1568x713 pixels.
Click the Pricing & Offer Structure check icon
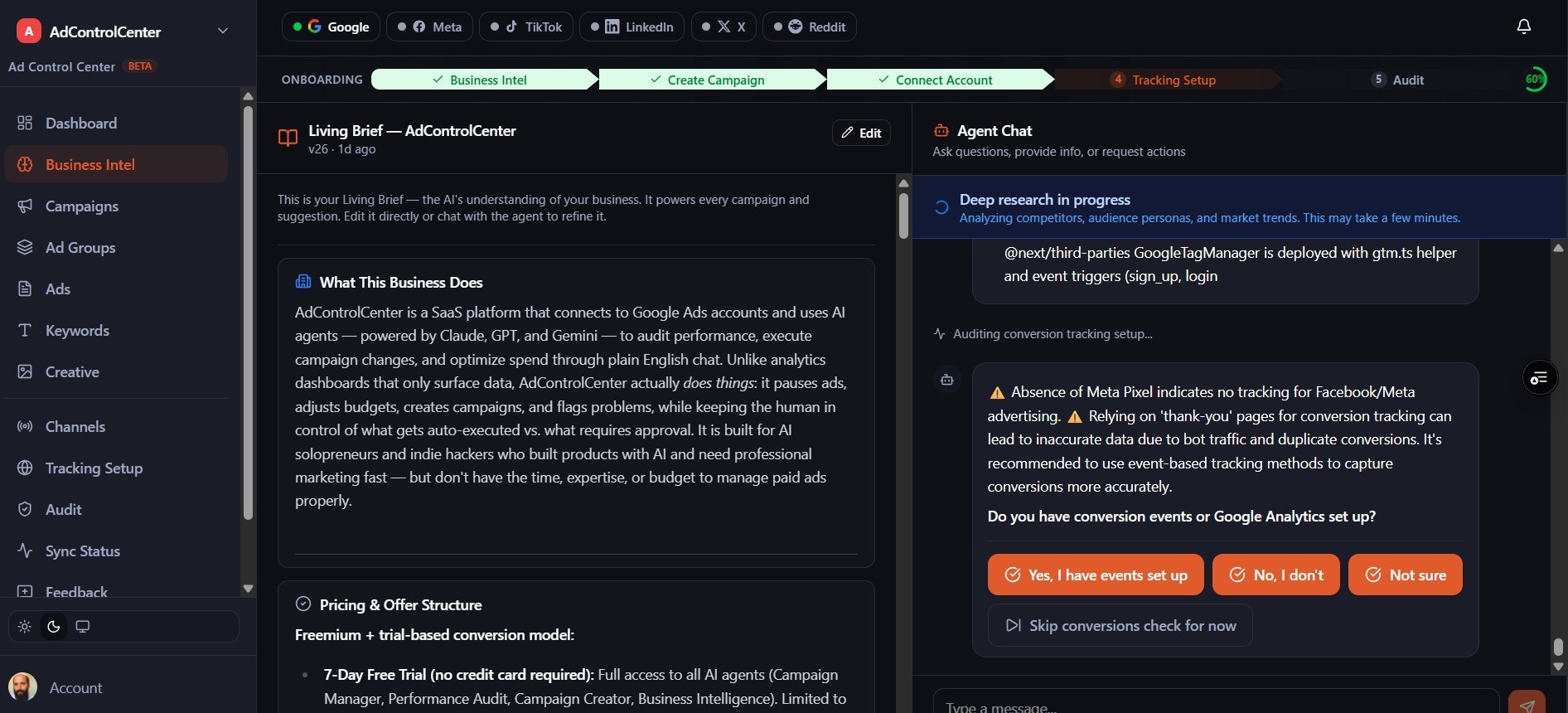(x=303, y=604)
